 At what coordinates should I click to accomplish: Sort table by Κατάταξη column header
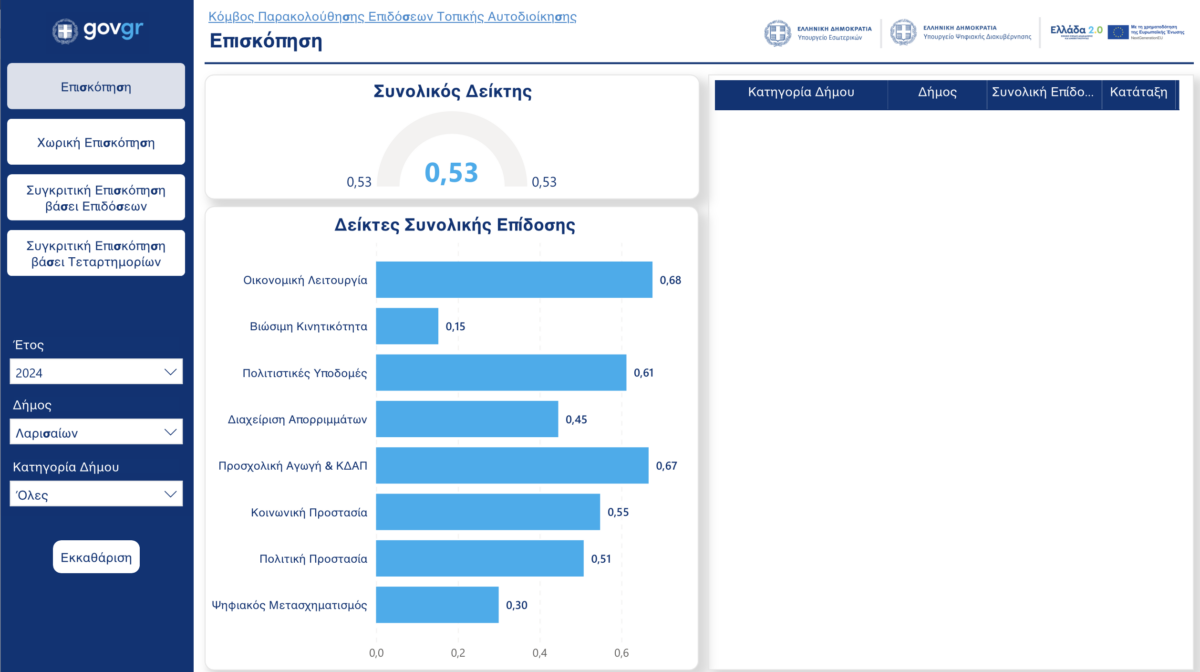pos(1138,92)
